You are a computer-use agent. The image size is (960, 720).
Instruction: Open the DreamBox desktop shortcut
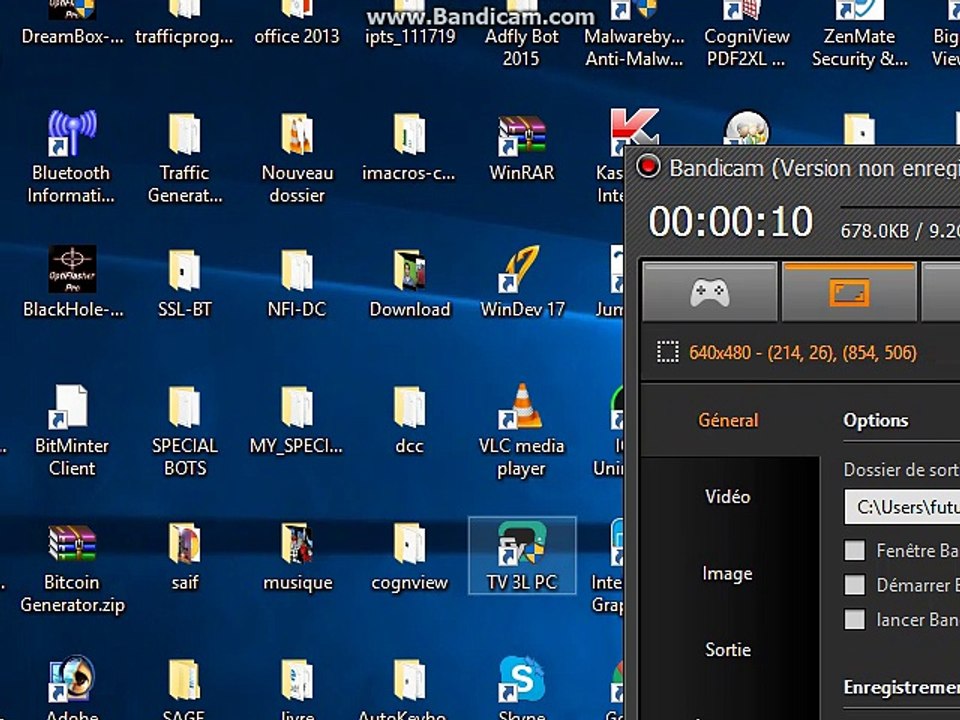click(72, 24)
